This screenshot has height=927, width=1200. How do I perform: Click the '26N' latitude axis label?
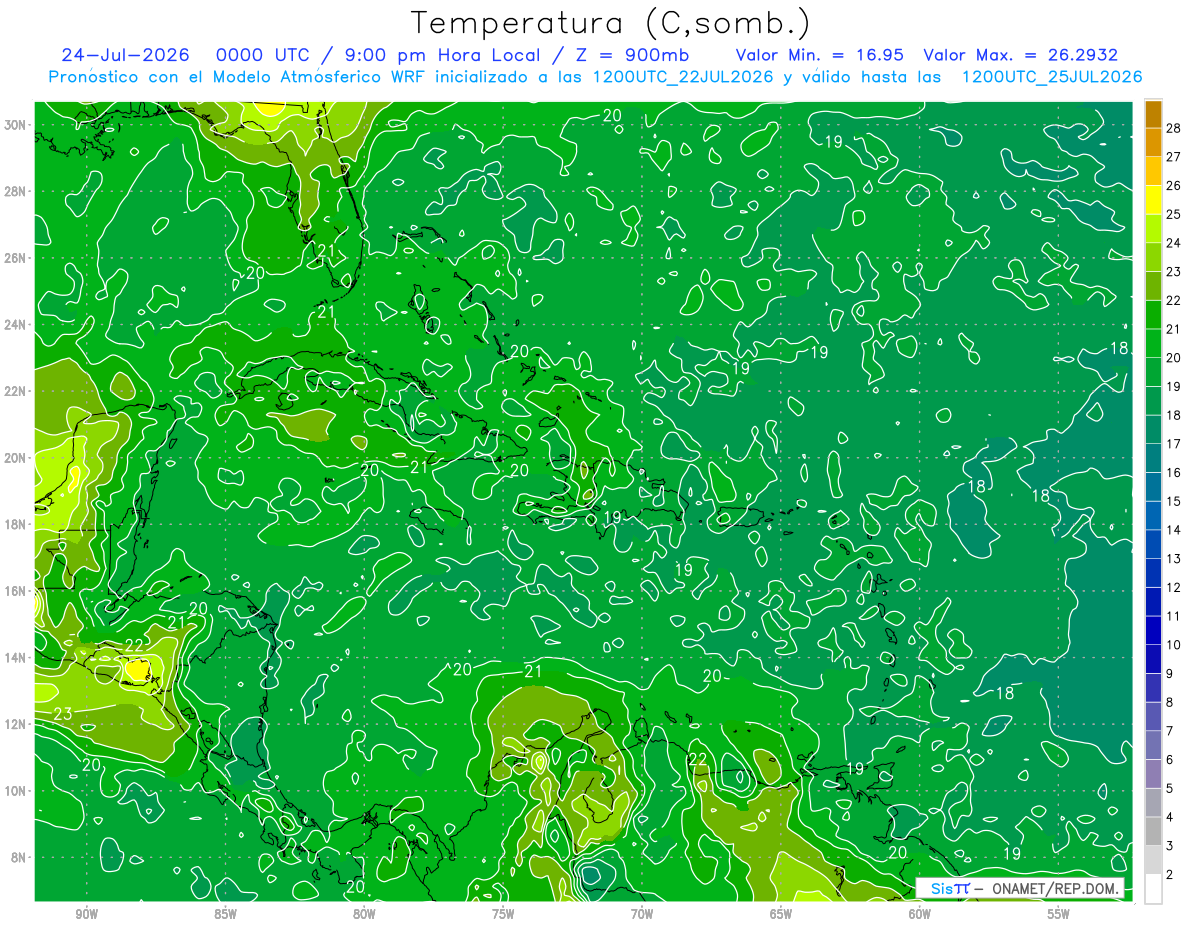point(17,258)
